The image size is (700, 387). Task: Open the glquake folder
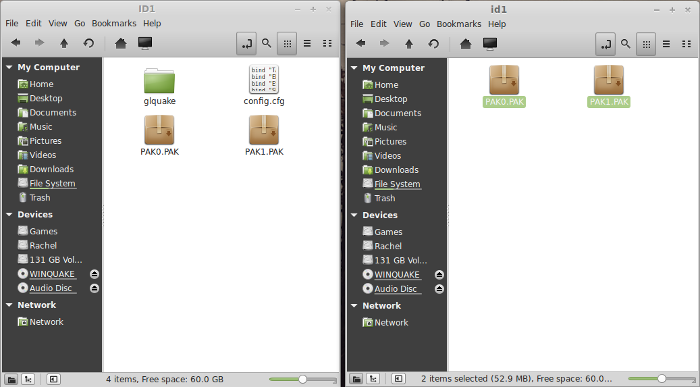159,86
